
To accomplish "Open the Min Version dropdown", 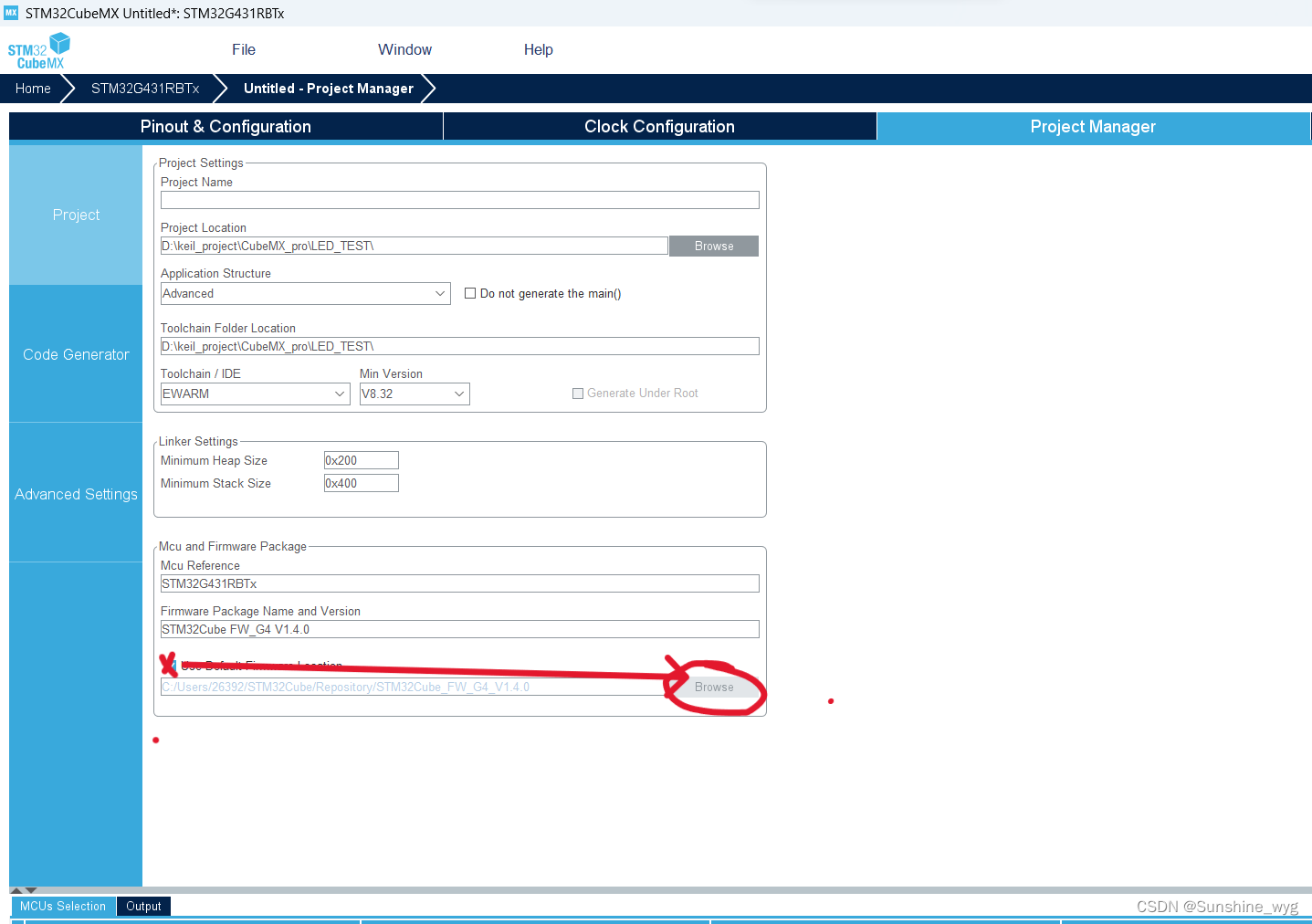I will click(415, 394).
